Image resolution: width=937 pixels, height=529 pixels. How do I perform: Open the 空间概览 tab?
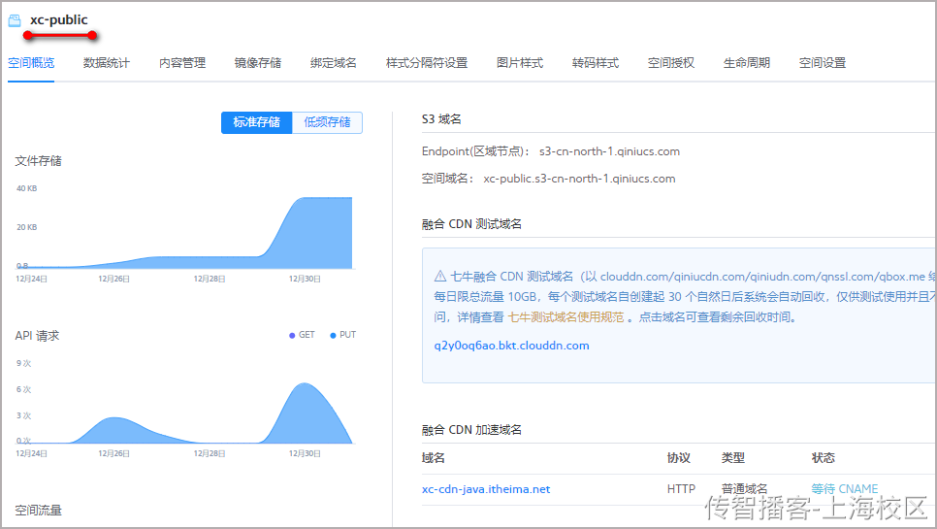click(31, 63)
